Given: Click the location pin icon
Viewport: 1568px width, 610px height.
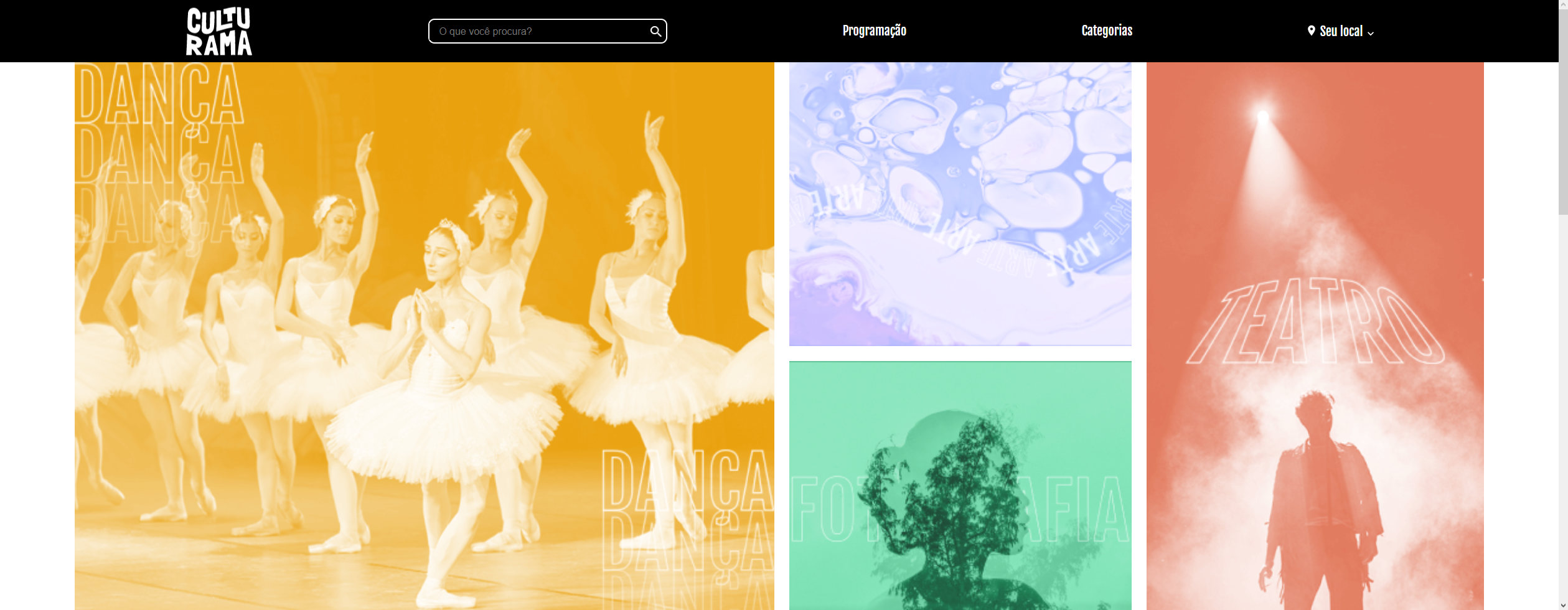Looking at the screenshot, I should click(1311, 30).
